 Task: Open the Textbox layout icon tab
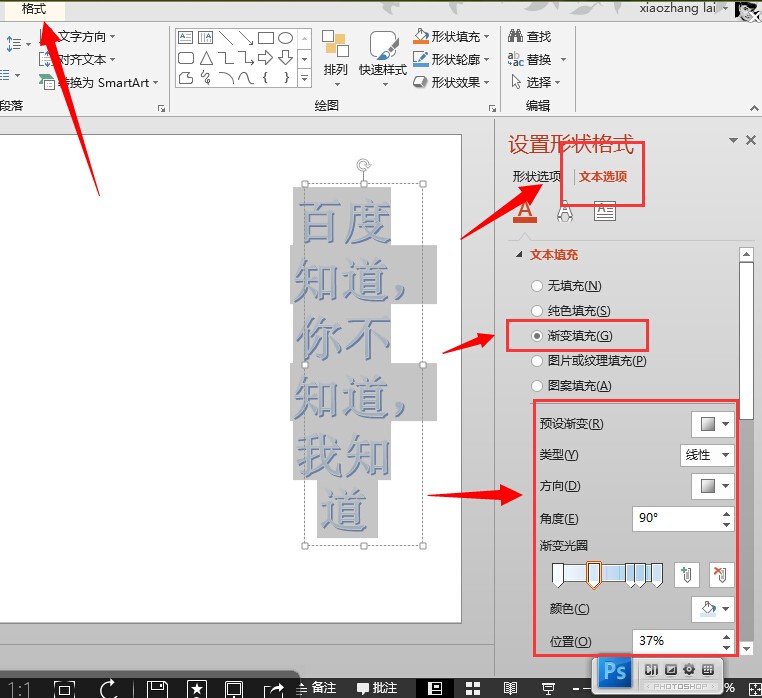coord(605,210)
